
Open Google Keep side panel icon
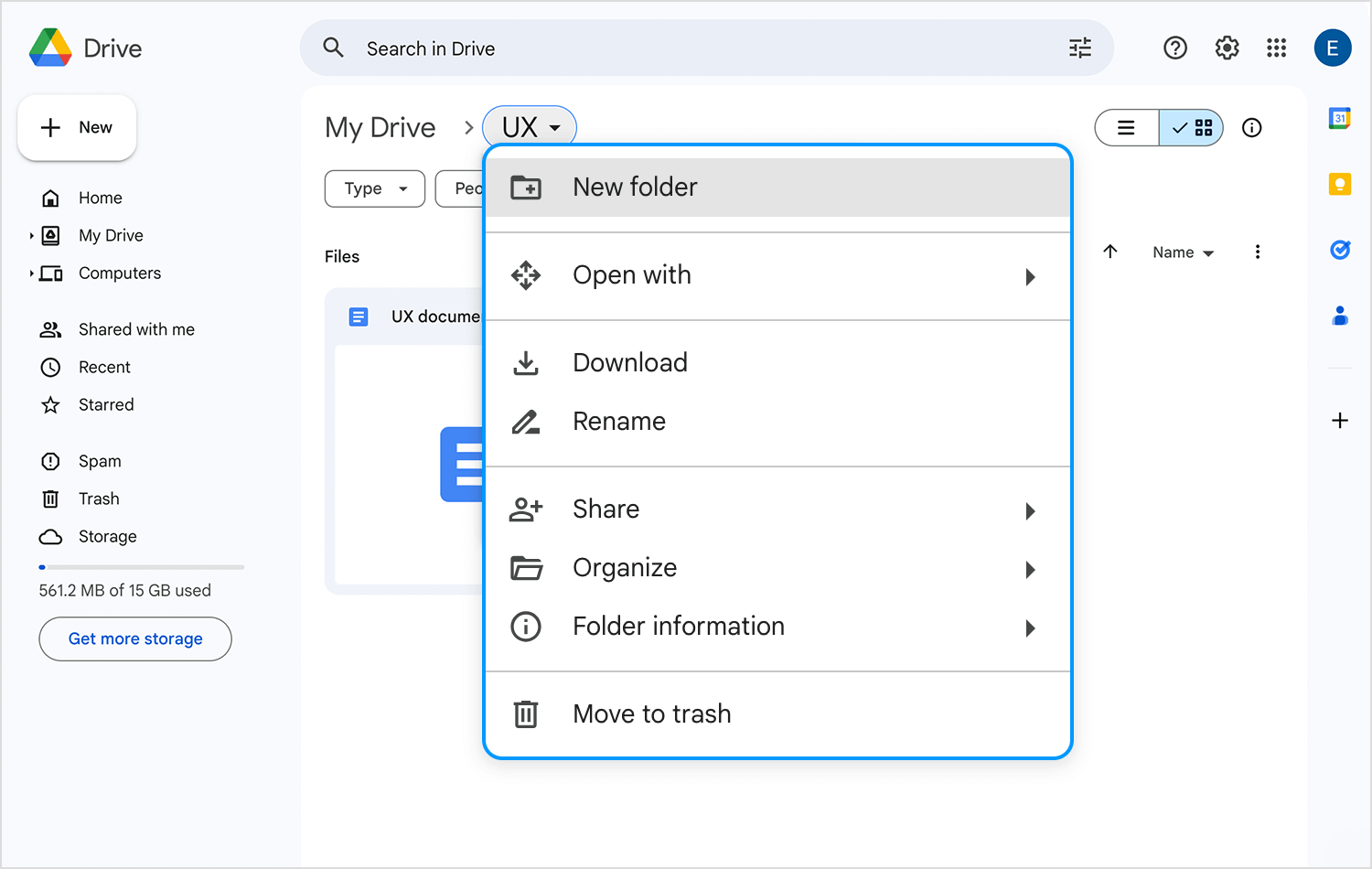pos(1340,184)
